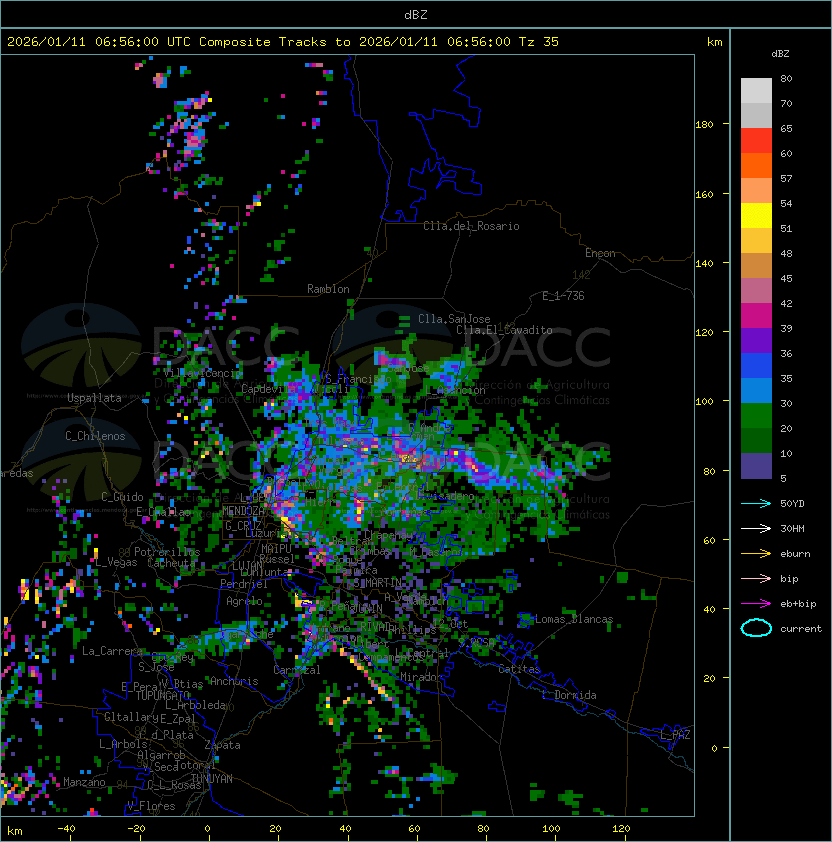Click the pink bip arrow icon

(756, 578)
